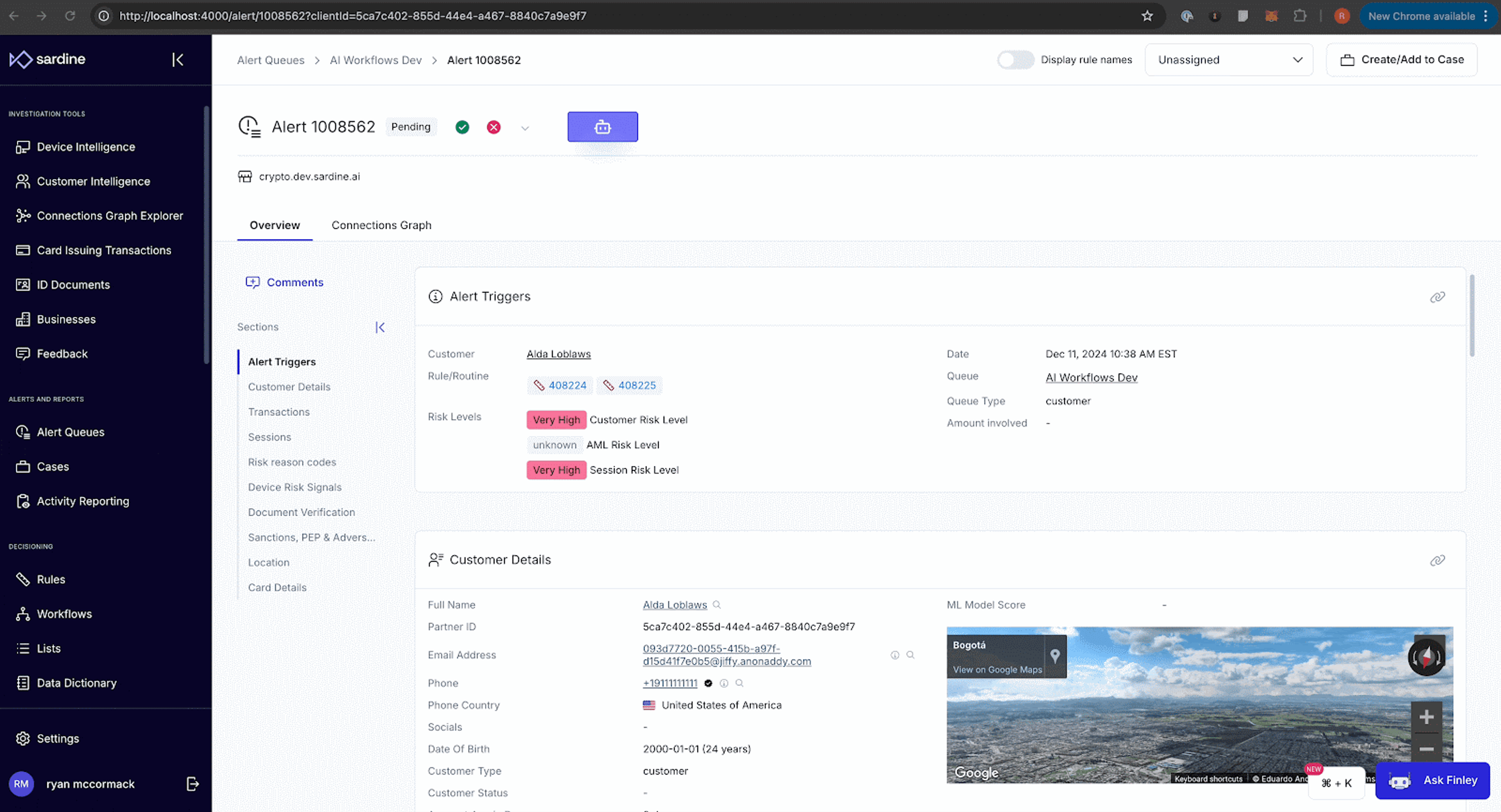The width and height of the screenshot is (1501, 812).
Task: Collapse the main sidebar navigation
Action: pos(178,59)
